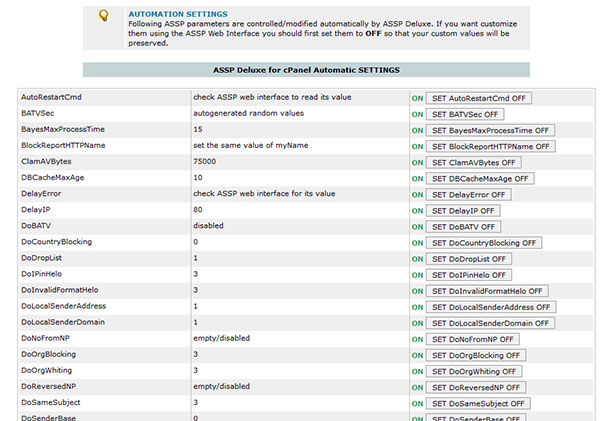Click 'set the same value of myName' text
This screenshot has height=421, width=600.
[x=250, y=145]
